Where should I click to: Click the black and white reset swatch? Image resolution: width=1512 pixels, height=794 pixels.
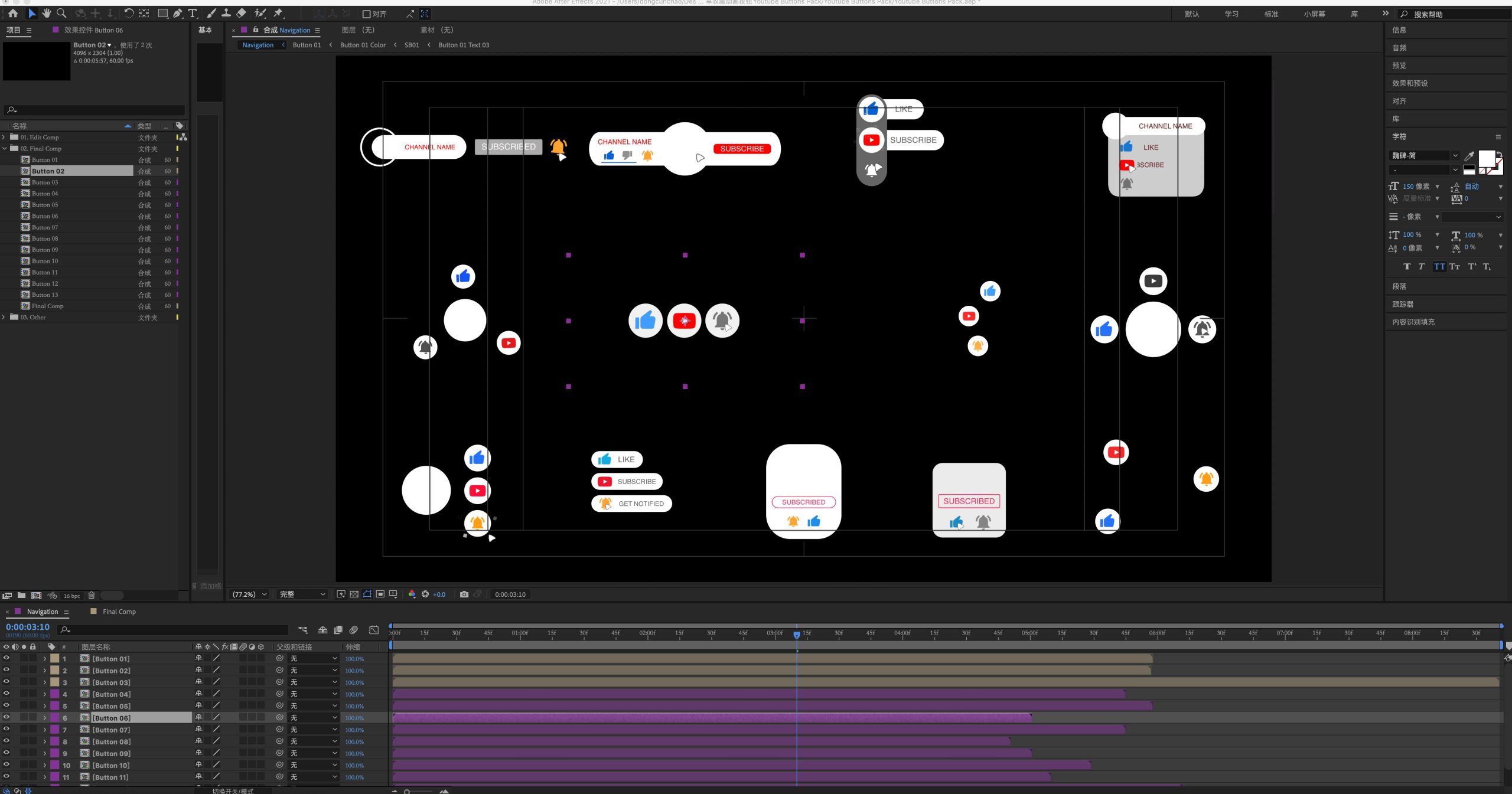(1469, 170)
